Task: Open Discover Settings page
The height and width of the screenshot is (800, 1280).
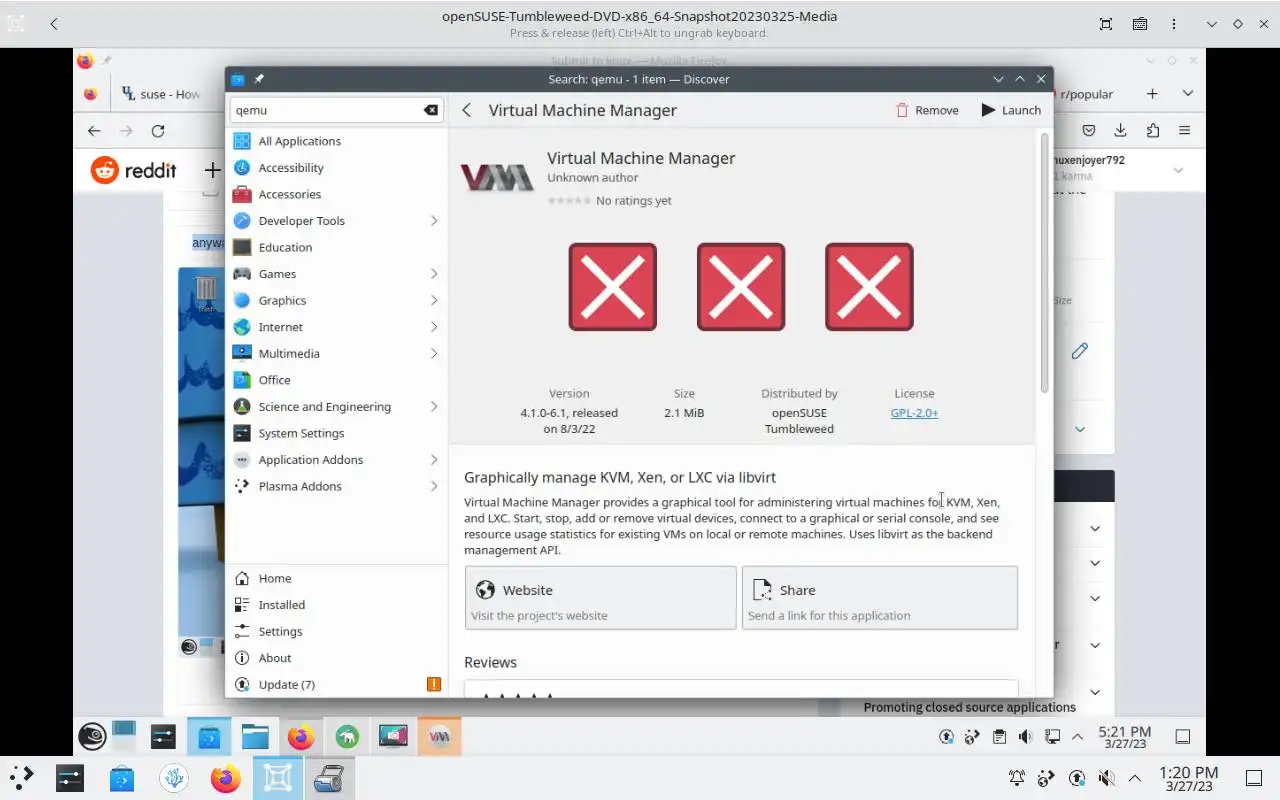Action: coord(337,631)
